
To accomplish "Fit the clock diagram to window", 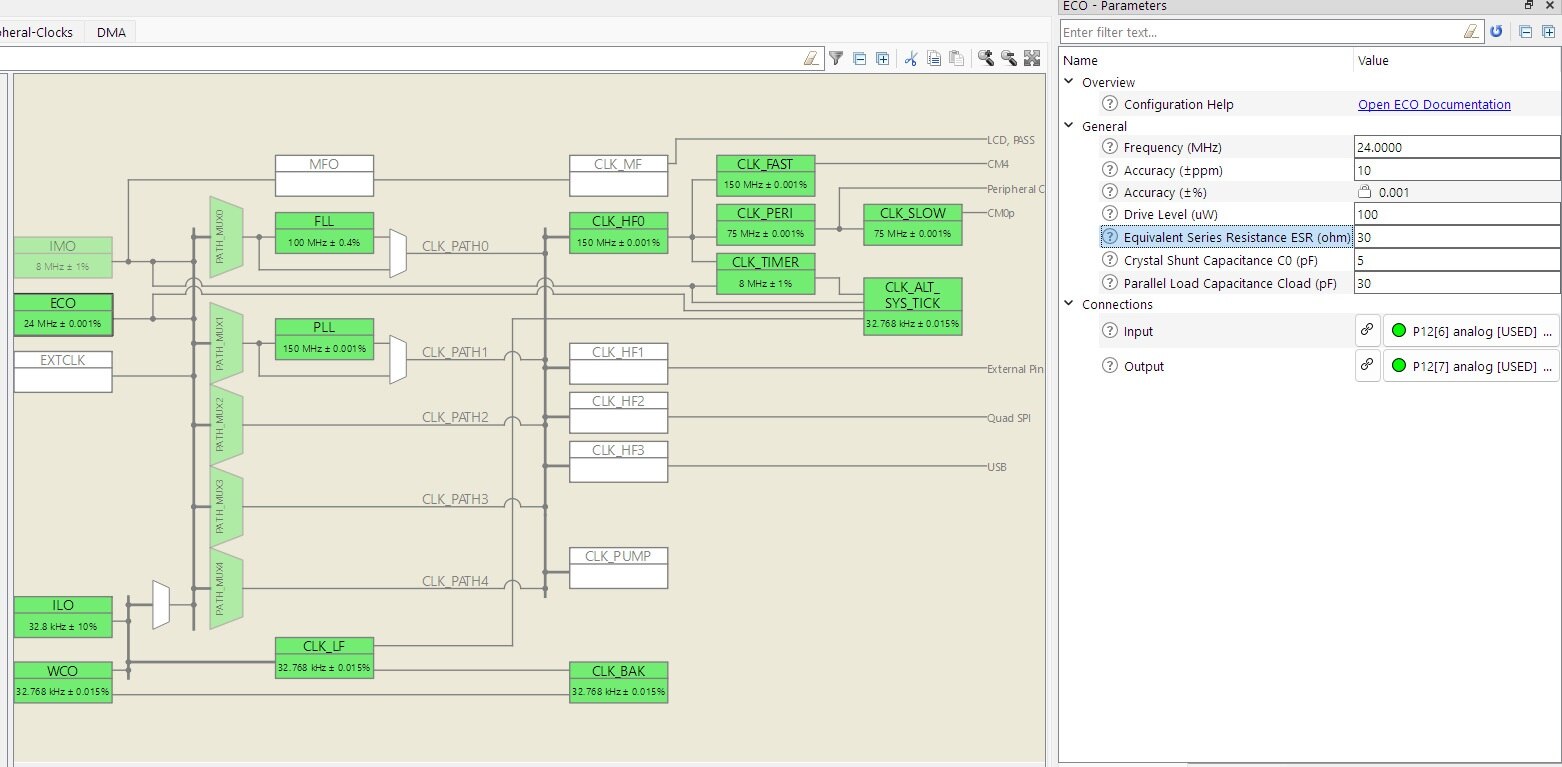I will [x=1032, y=59].
